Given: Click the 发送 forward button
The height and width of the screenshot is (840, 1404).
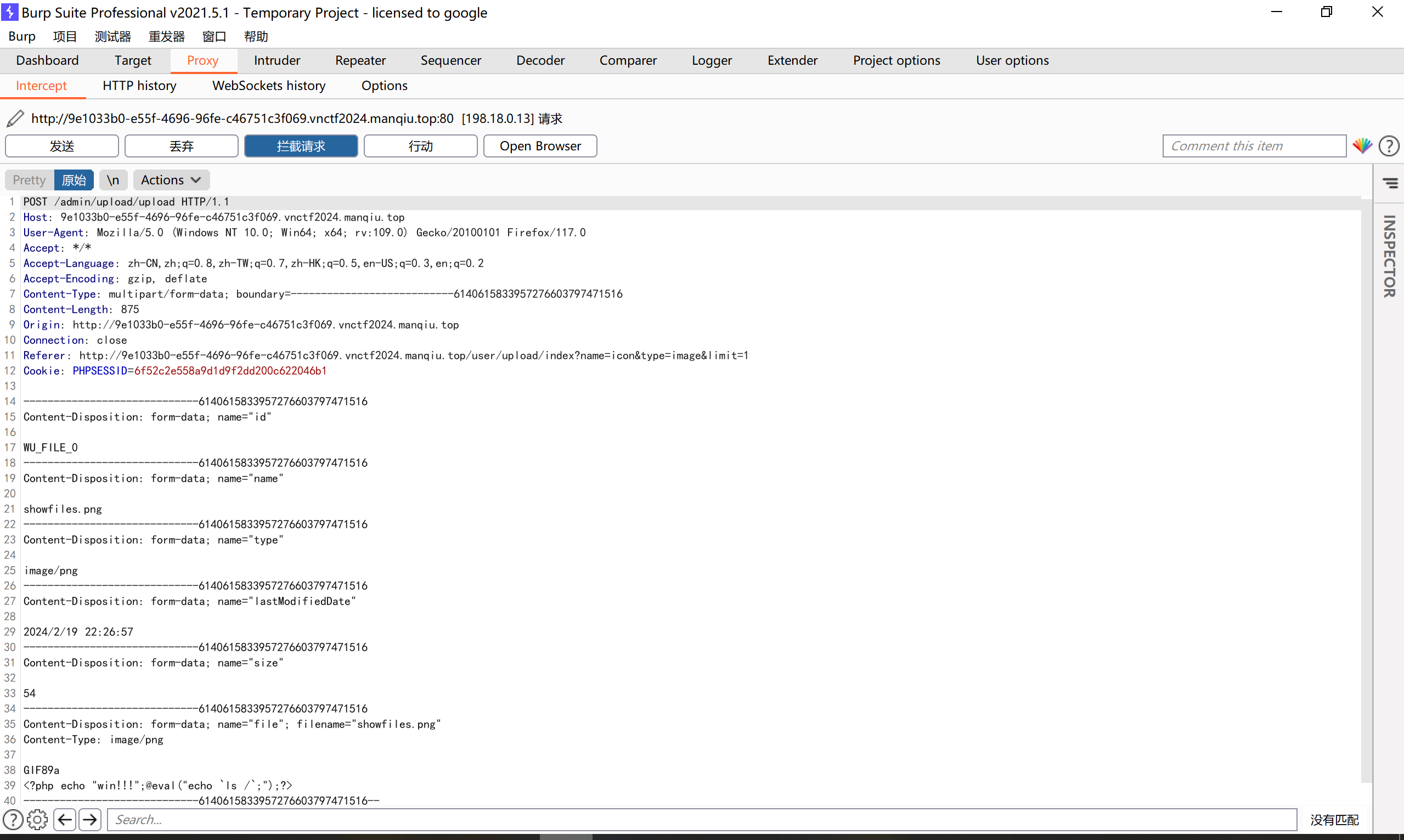Looking at the screenshot, I should (61, 146).
